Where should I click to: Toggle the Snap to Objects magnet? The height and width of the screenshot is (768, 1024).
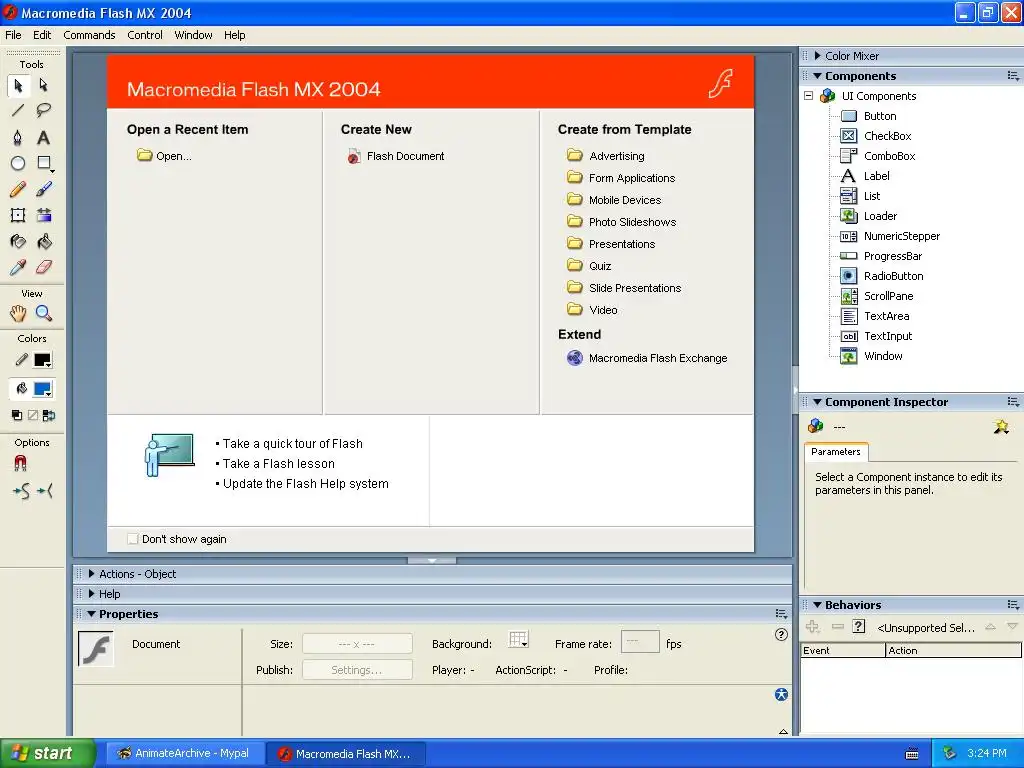click(20, 463)
